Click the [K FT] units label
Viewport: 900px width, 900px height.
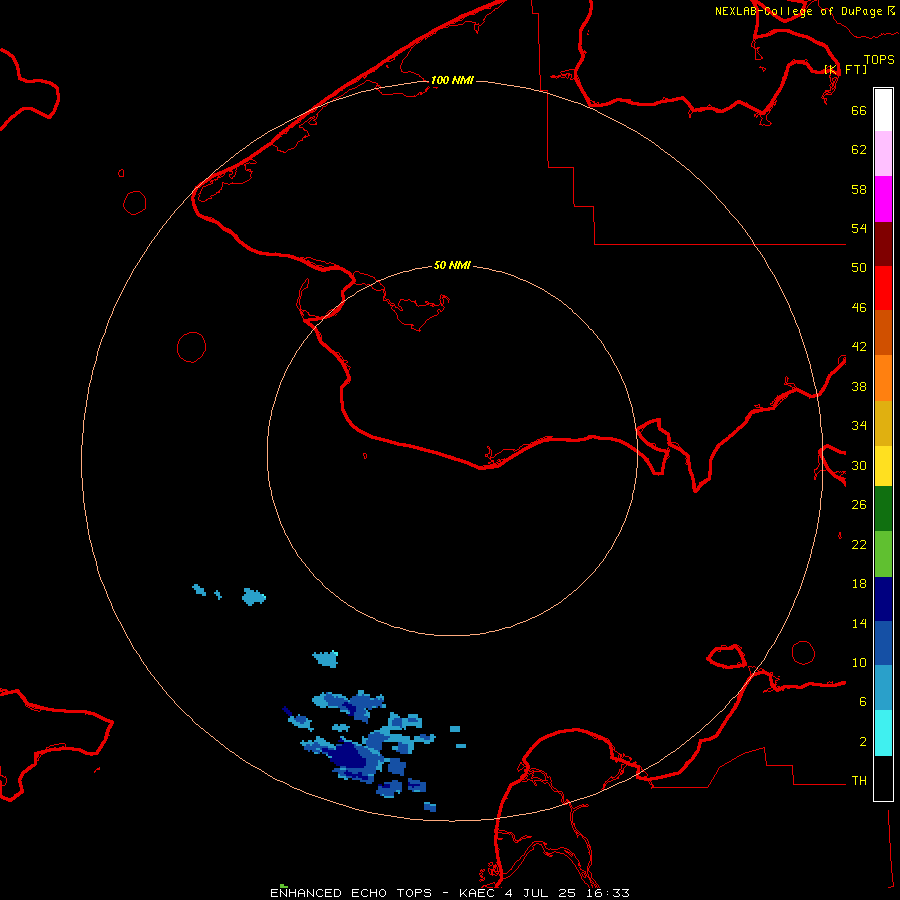pyautogui.click(x=845, y=69)
